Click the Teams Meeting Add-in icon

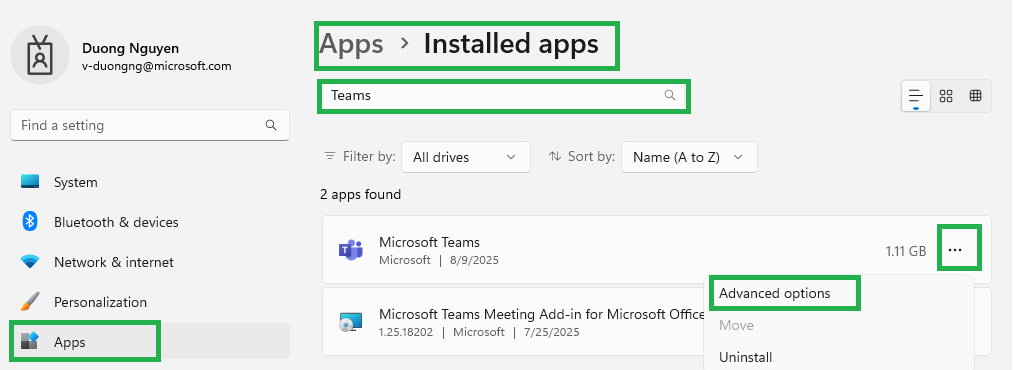(351, 322)
